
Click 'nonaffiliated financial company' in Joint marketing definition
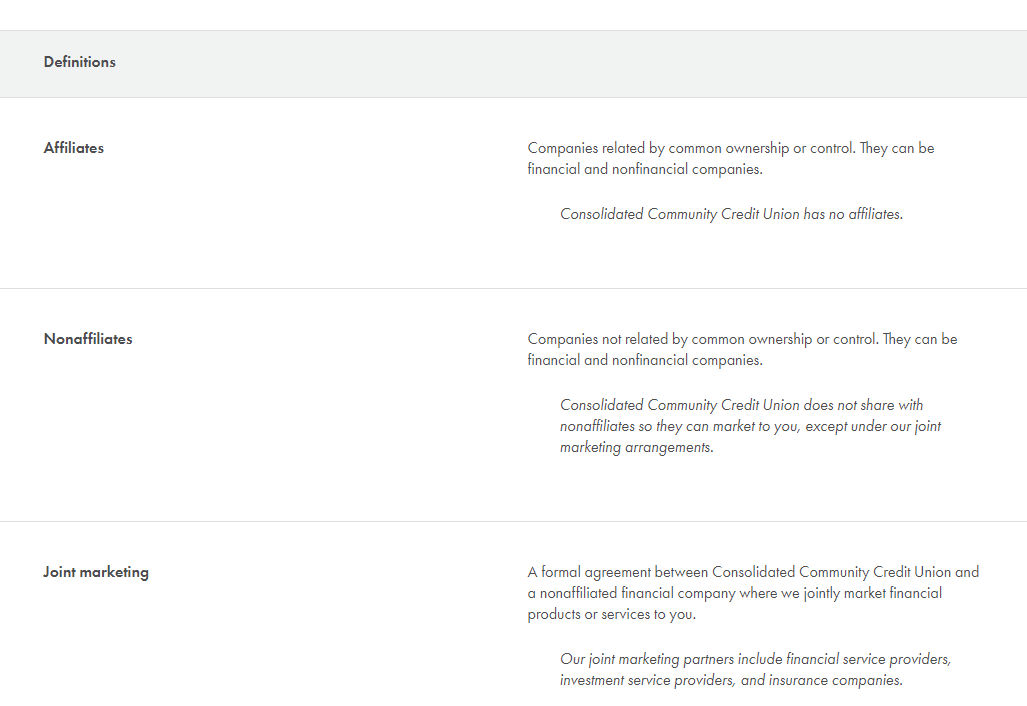point(643,593)
